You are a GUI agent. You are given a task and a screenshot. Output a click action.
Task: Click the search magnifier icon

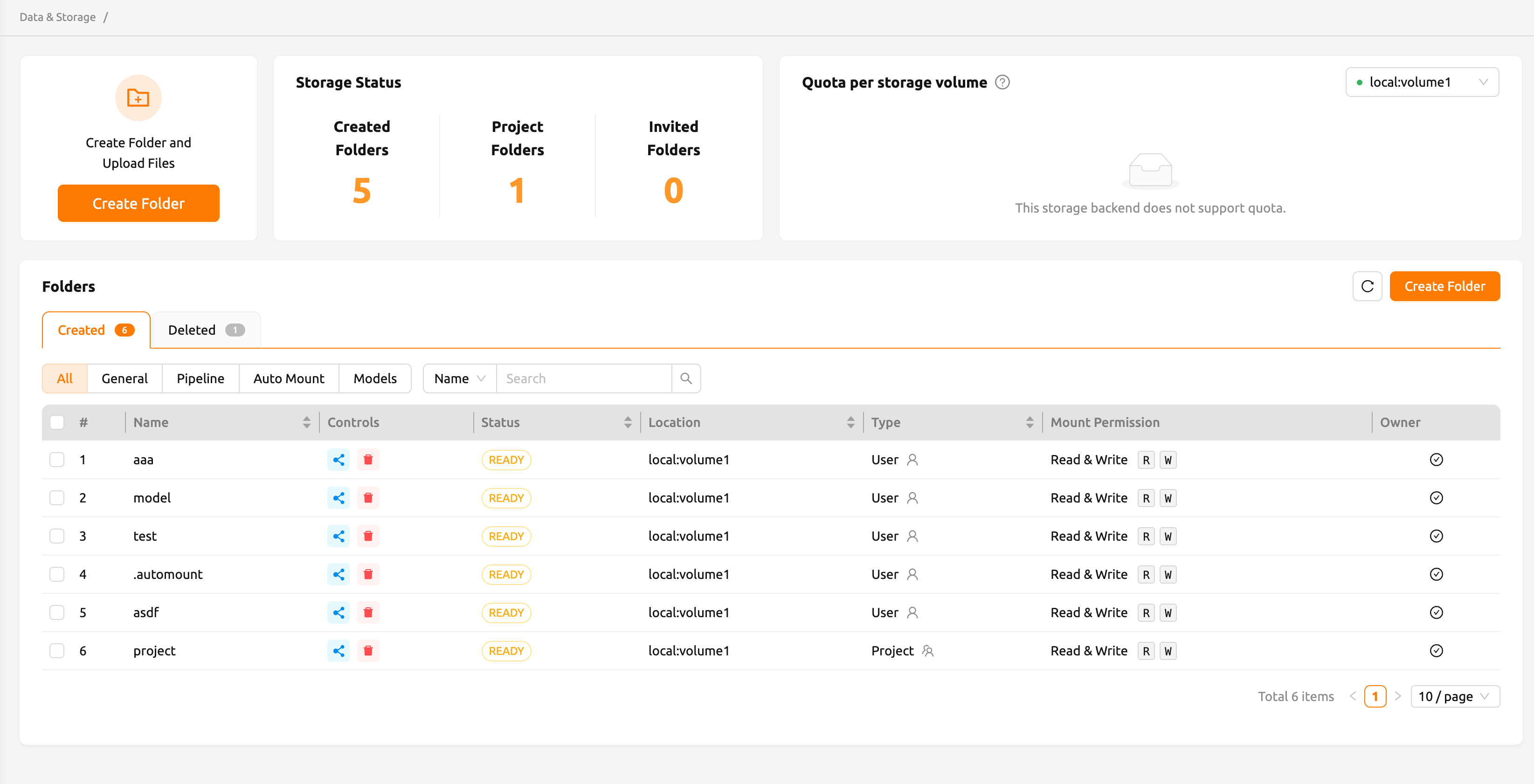pyautogui.click(x=686, y=378)
